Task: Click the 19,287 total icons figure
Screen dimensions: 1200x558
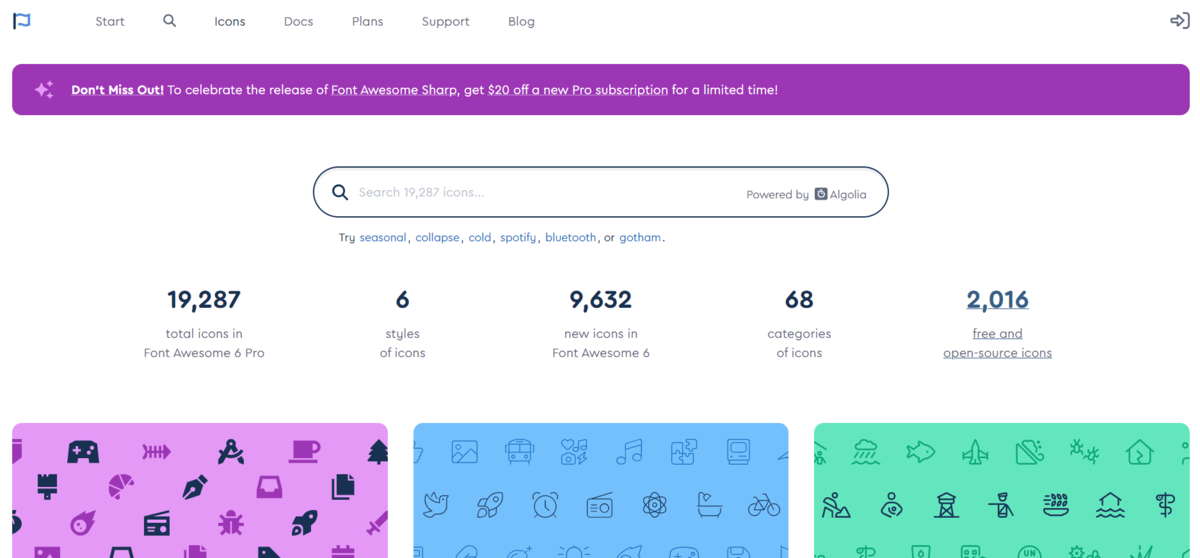Action: point(204,299)
